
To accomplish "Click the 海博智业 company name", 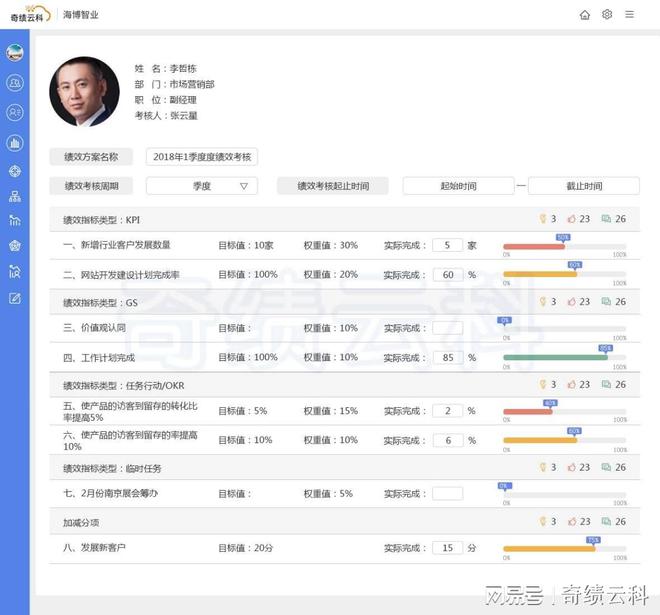I will pos(81,15).
